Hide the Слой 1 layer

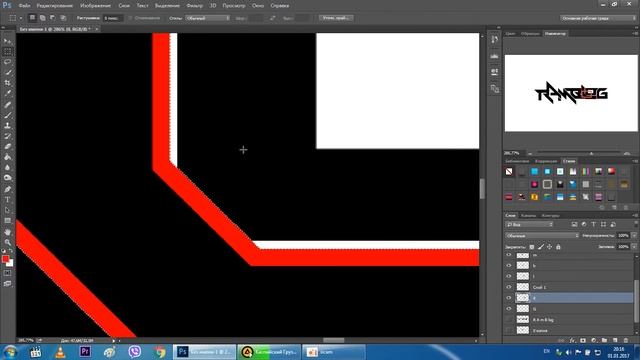pos(509,287)
